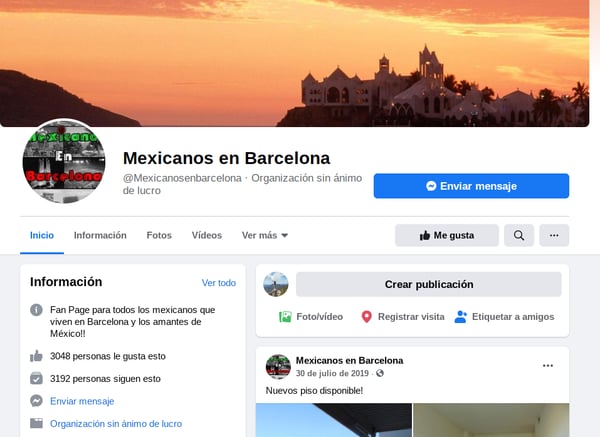Open the right post photo
Viewport: 600px width, 437px height.
(x=491, y=420)
